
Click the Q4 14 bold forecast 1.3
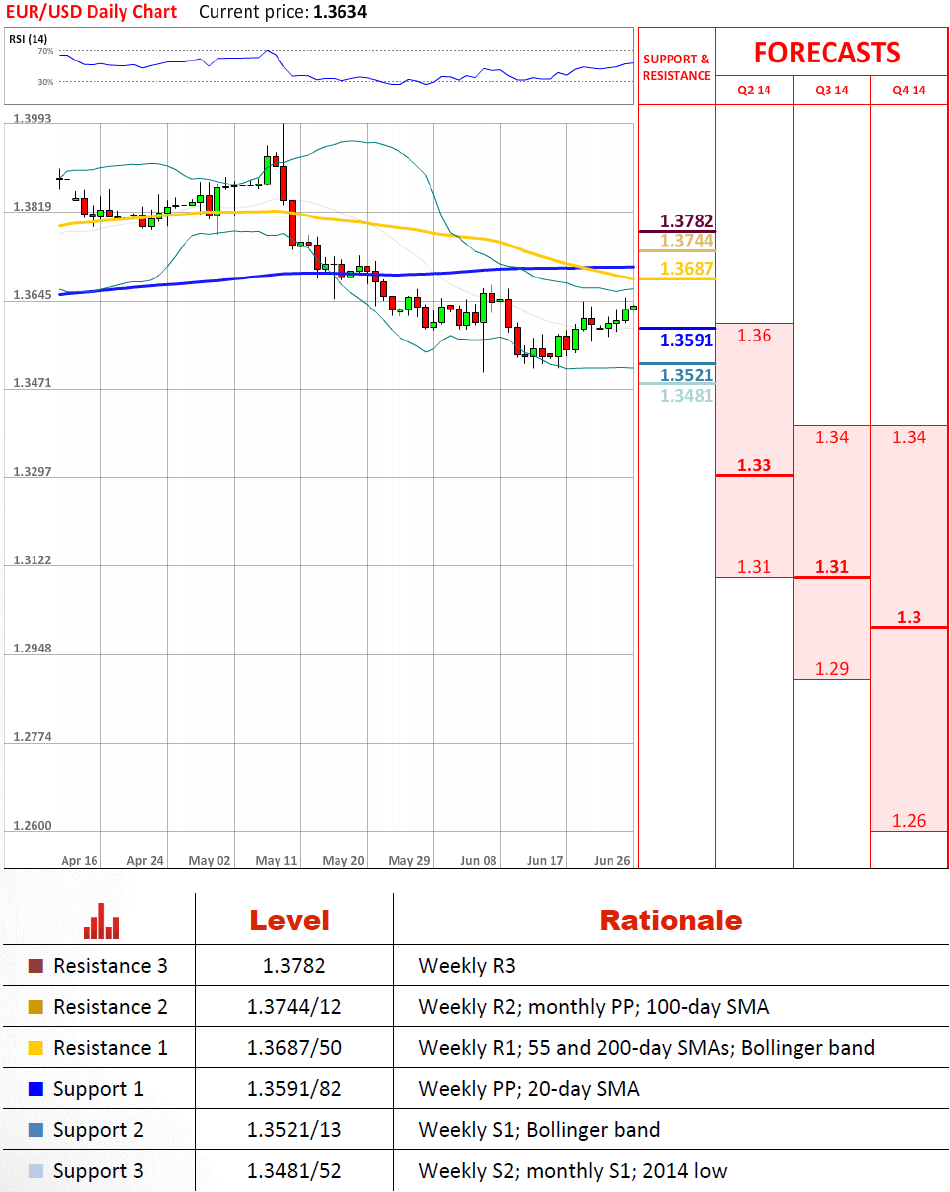(909, 617)
